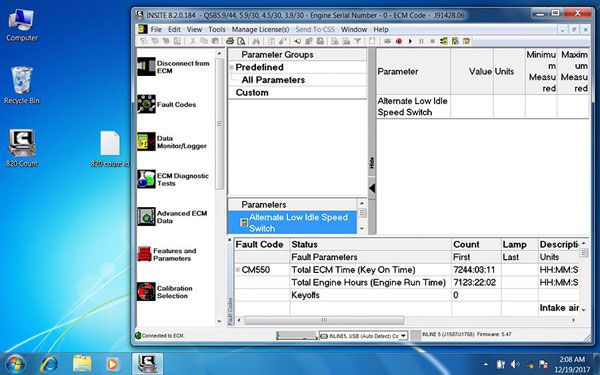This screenshot has width=600, height=375.
Task: Select All Parameters group
Action: [273, 80]
